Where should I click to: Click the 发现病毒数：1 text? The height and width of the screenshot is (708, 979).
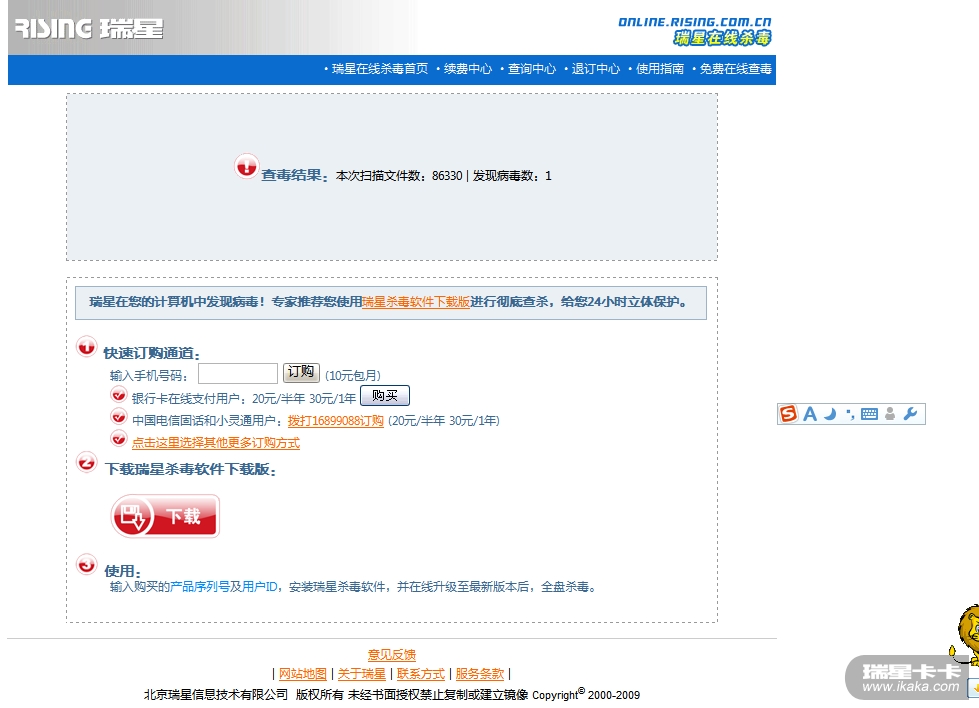(x=512, y=176)
